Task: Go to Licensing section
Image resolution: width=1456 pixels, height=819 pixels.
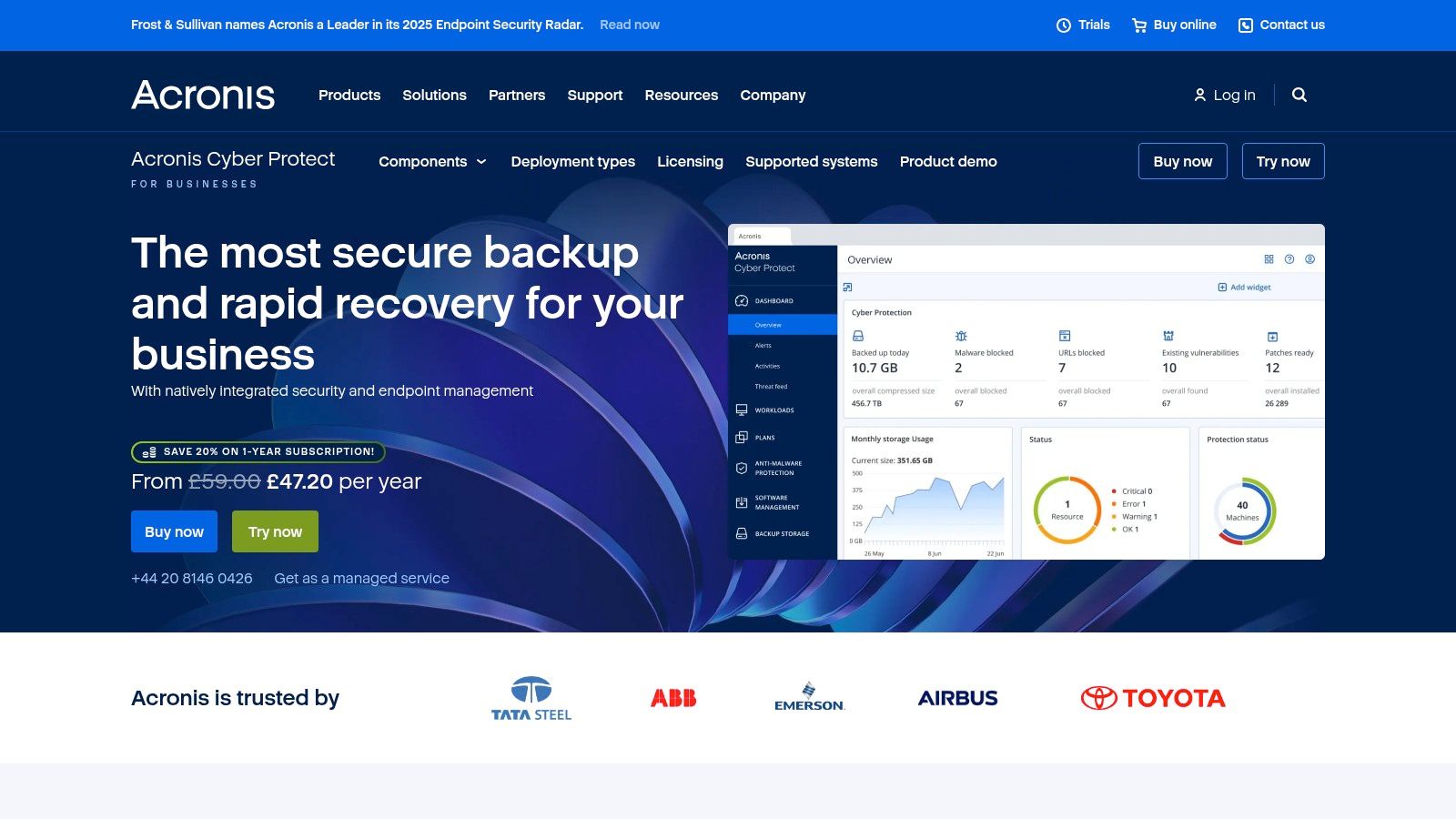Action: [x=691, y=161]
